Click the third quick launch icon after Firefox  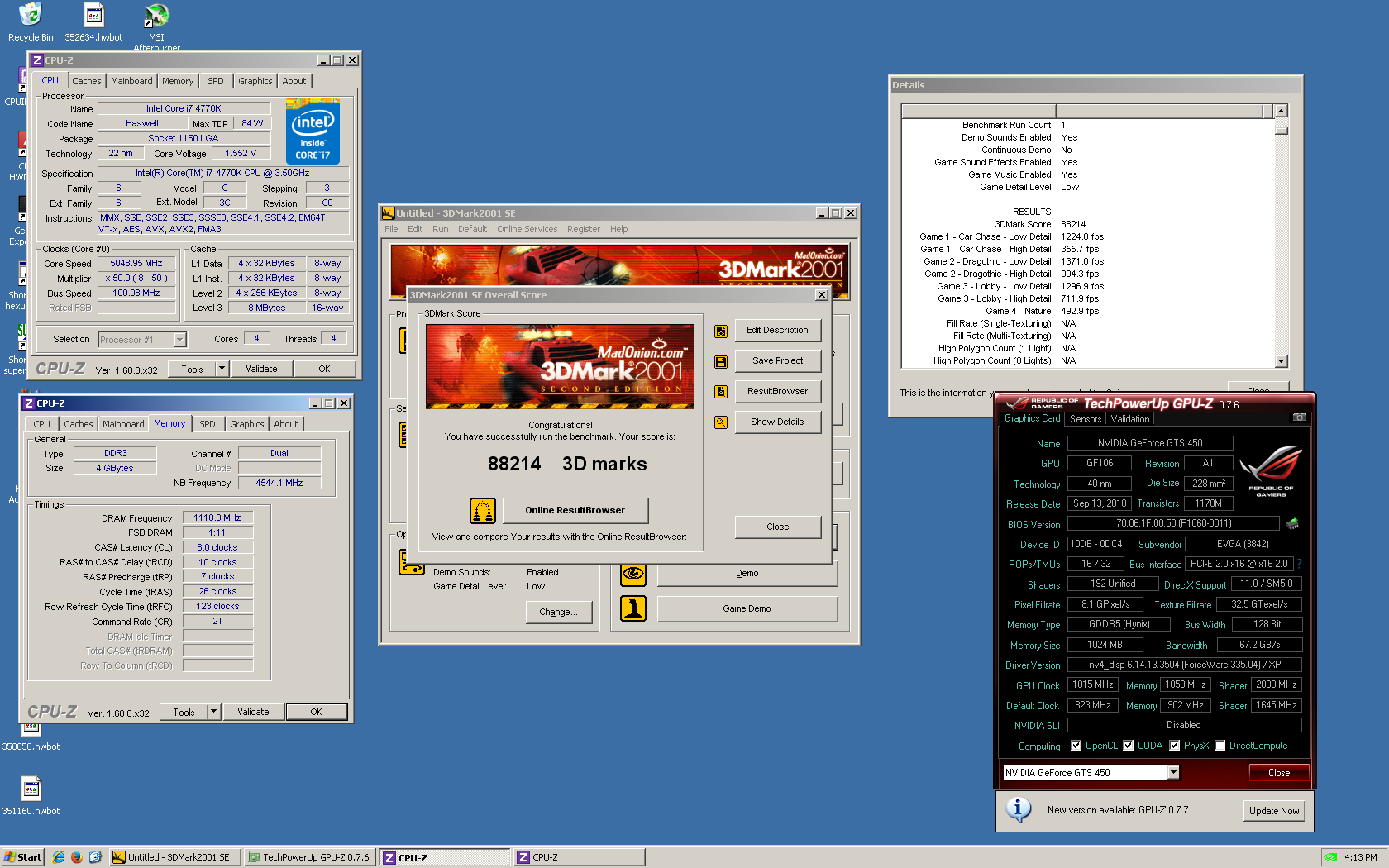[95, 857]
